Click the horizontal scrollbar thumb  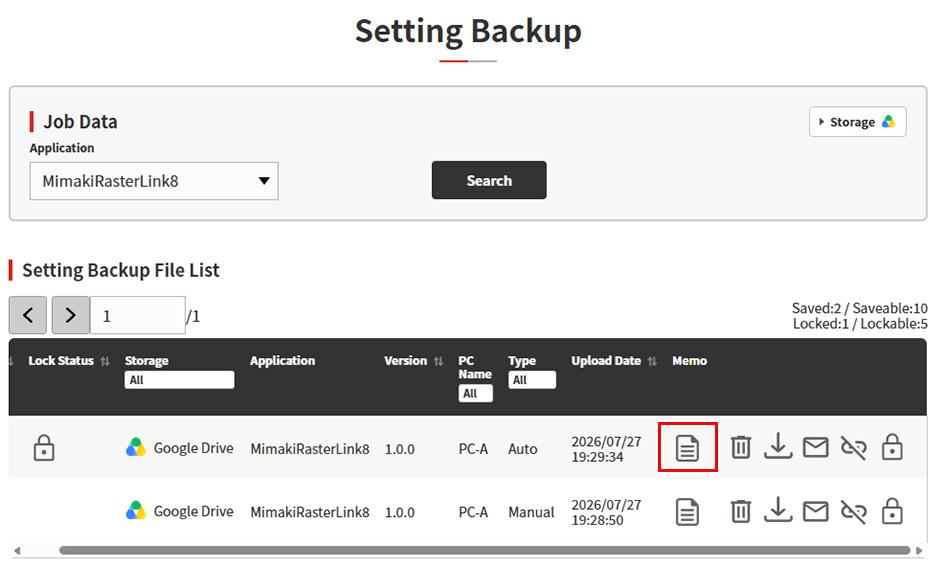[x=485, y=550]
